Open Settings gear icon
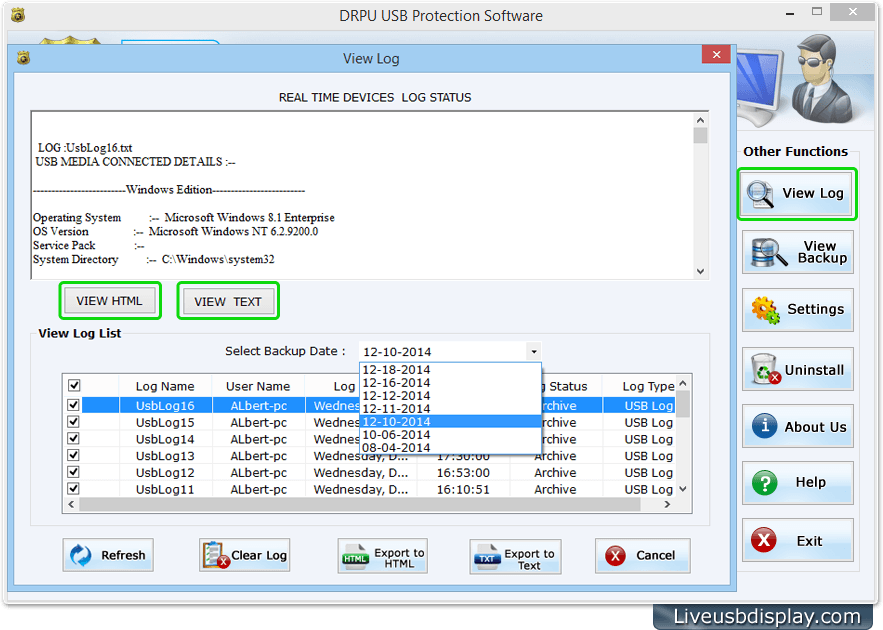883x630 pixels. tap(765, 310)
